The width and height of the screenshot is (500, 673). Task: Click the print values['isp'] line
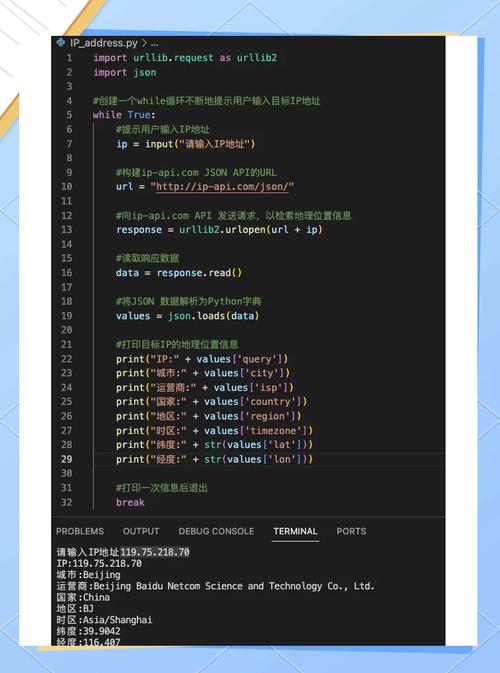pyautogui.click(x=205, y=388)
